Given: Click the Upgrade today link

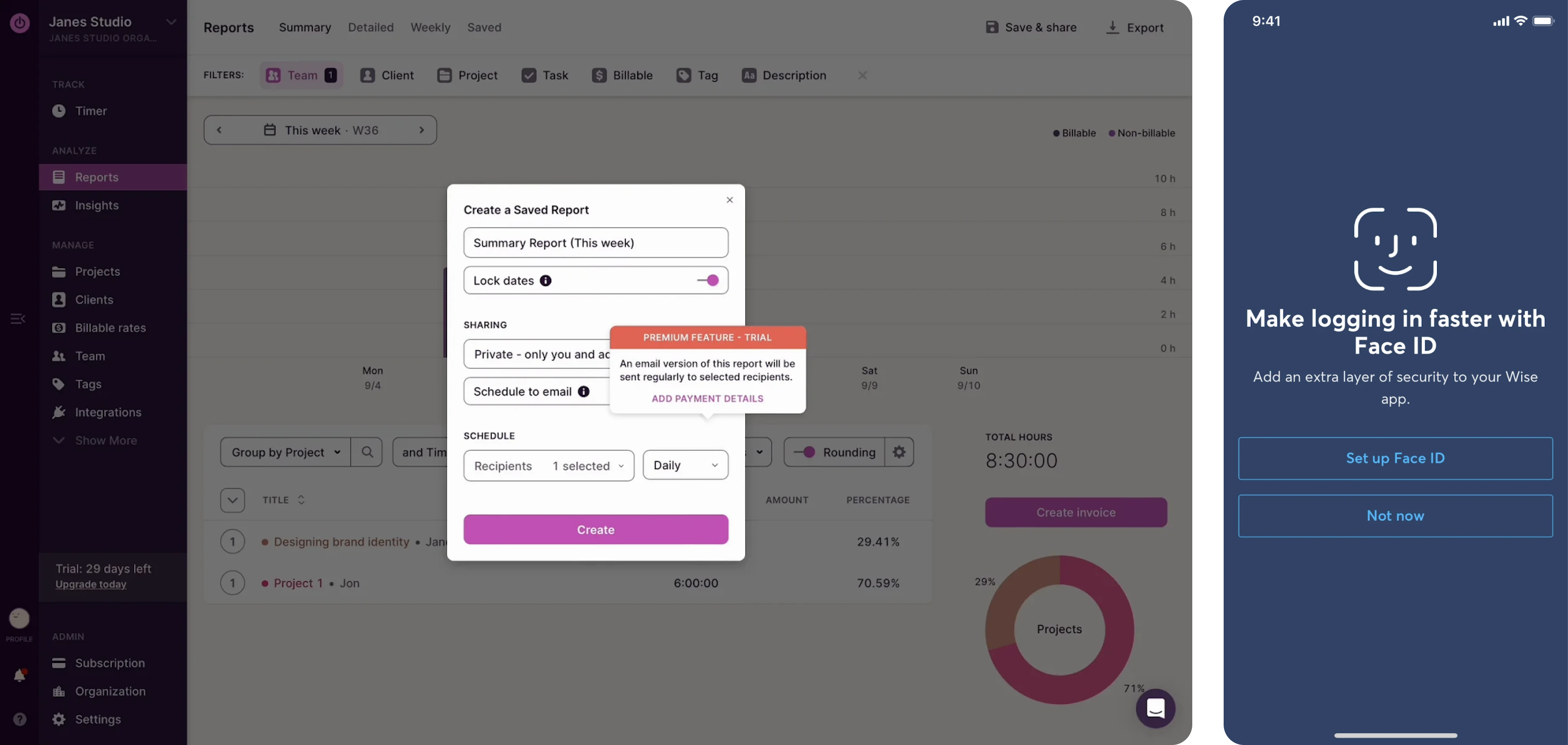Looking at the screenshot, I should point(90,584).
